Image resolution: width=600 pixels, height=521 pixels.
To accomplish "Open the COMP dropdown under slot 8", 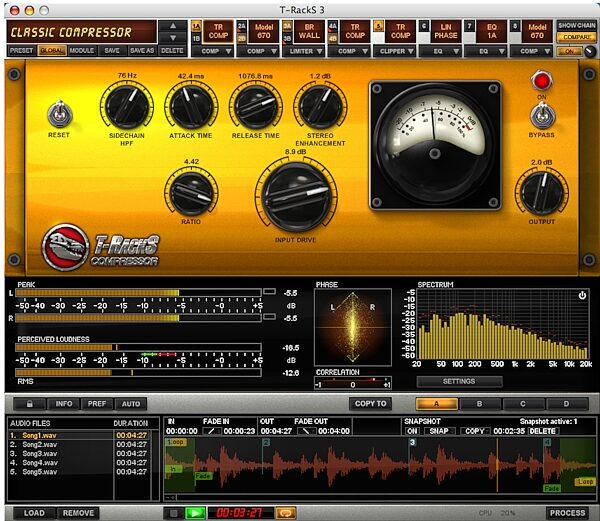I will [x=532, y=51].
